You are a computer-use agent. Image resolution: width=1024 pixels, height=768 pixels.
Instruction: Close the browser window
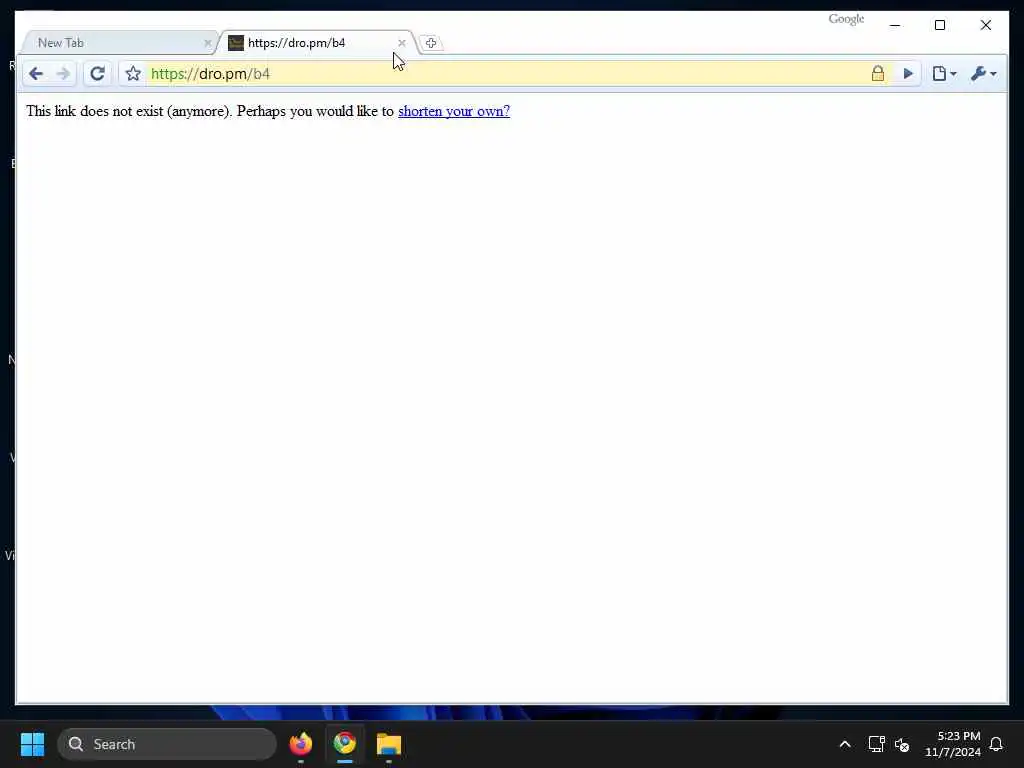pos(985,25)
